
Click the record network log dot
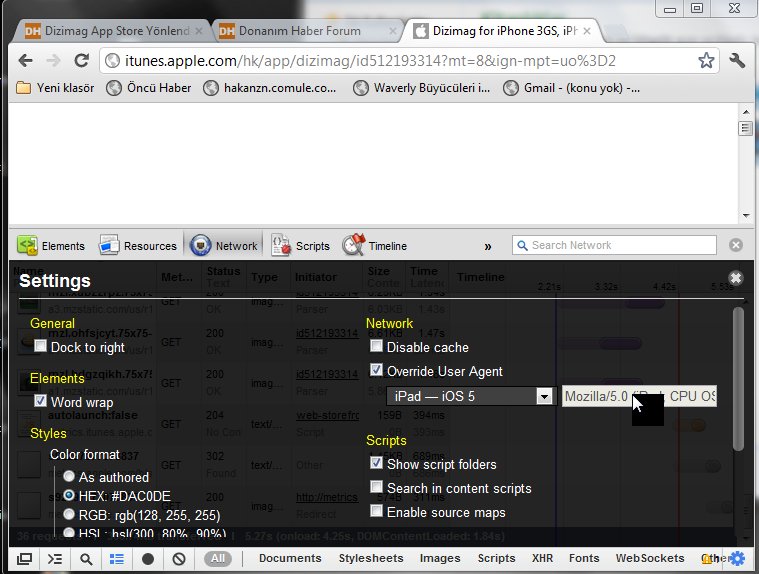pyautogui.click(x=148, y=559)
